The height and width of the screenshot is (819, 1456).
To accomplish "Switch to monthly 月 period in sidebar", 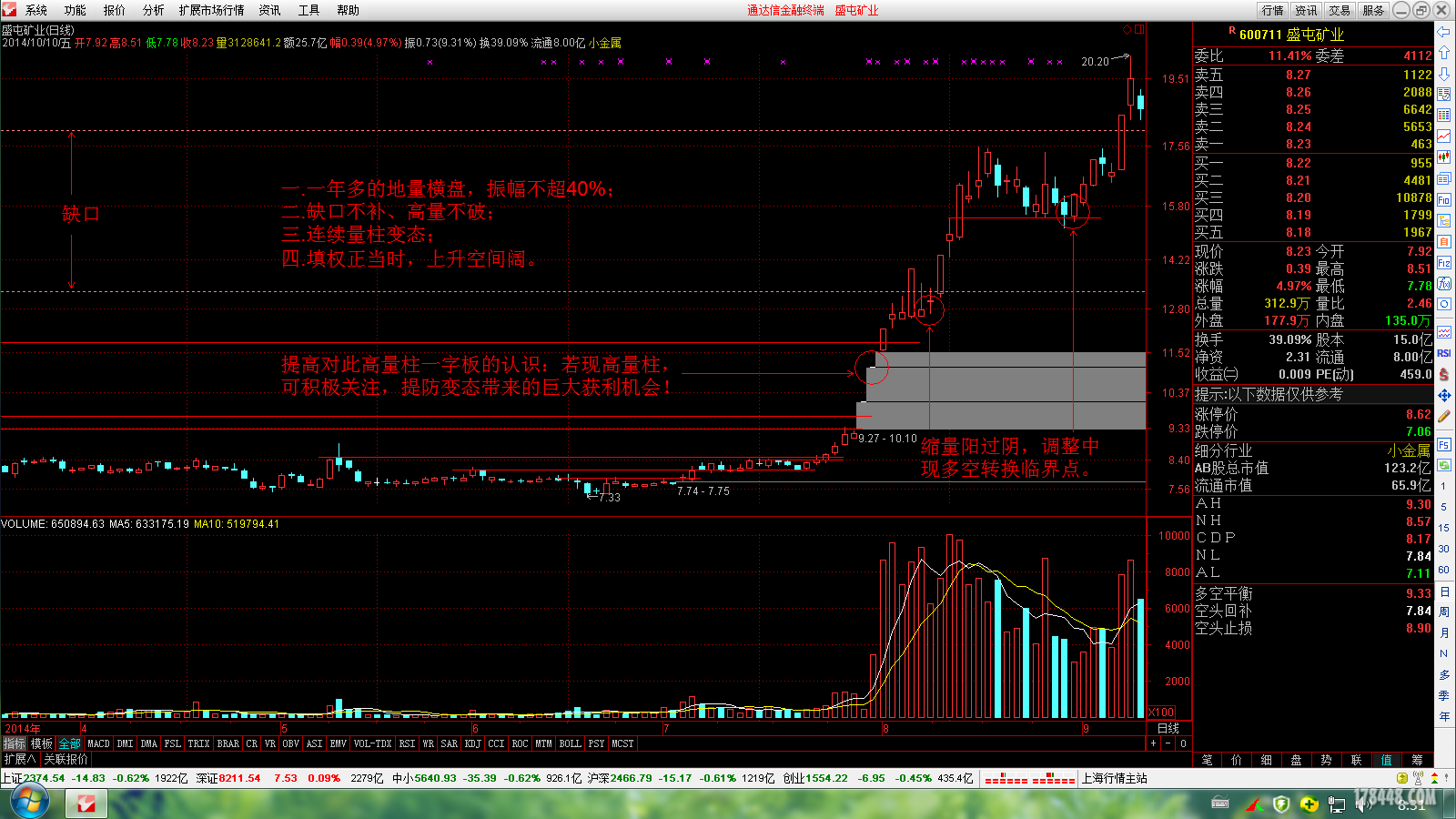I will pyautogui.click(x=1444, y=632).
